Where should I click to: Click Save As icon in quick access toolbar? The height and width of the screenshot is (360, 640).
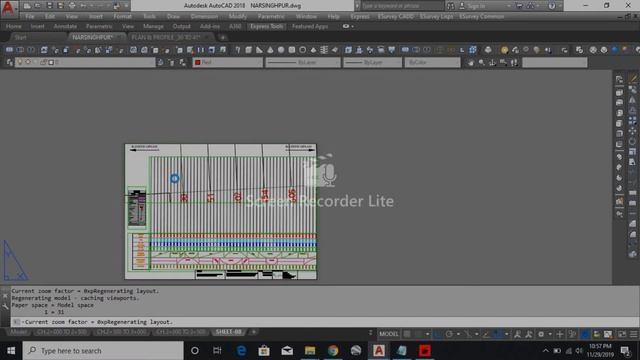pyautogui.click(x=61, y=6)
